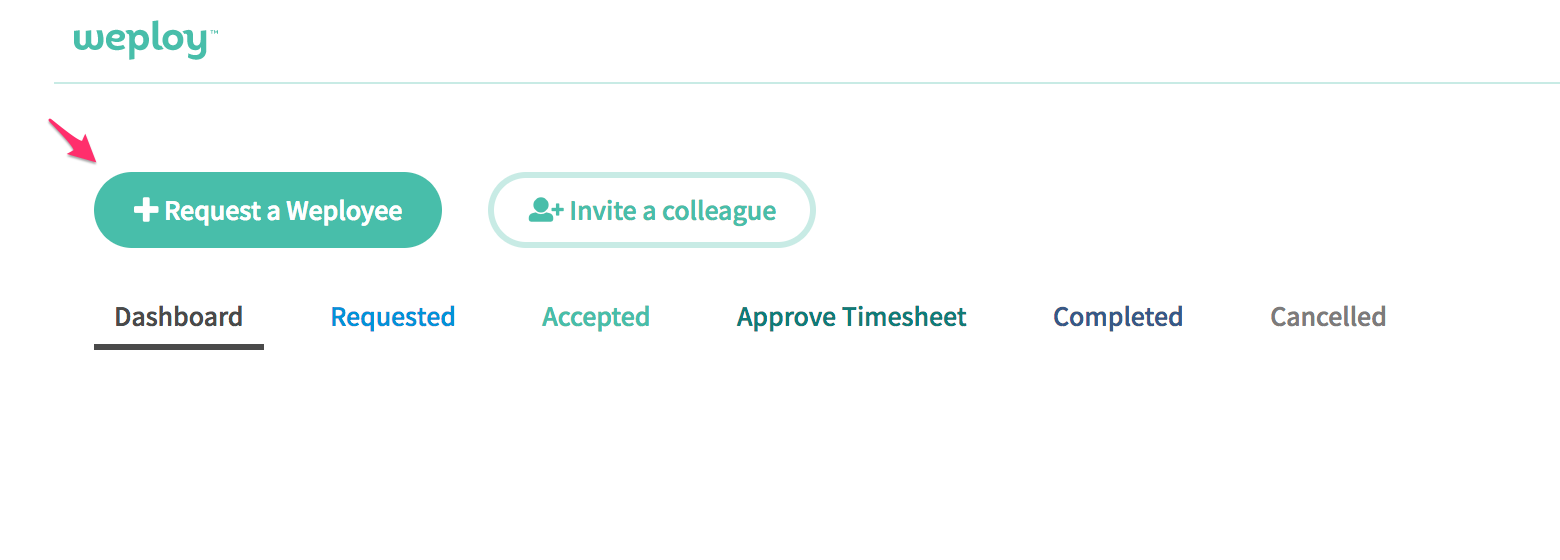Click the word Weployee in the green button

point(344,211)
